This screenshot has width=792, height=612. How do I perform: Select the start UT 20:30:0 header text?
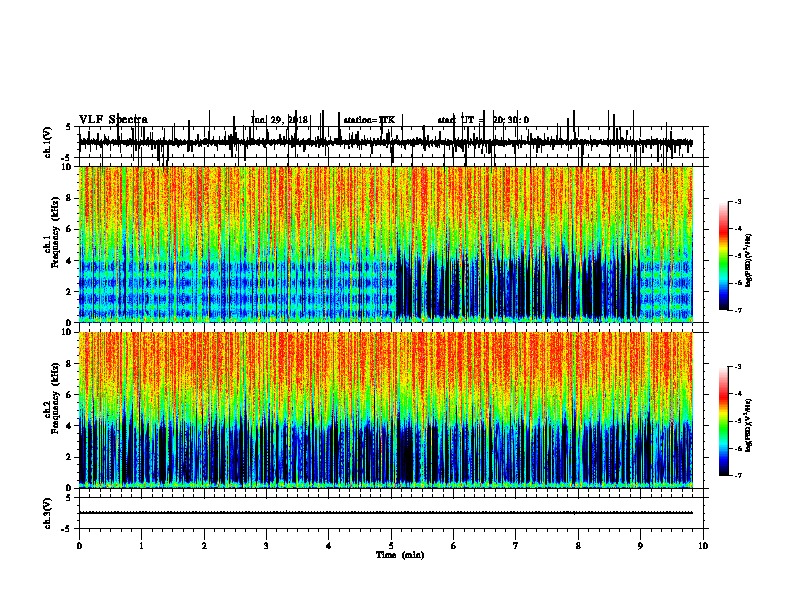pos(483,120)
